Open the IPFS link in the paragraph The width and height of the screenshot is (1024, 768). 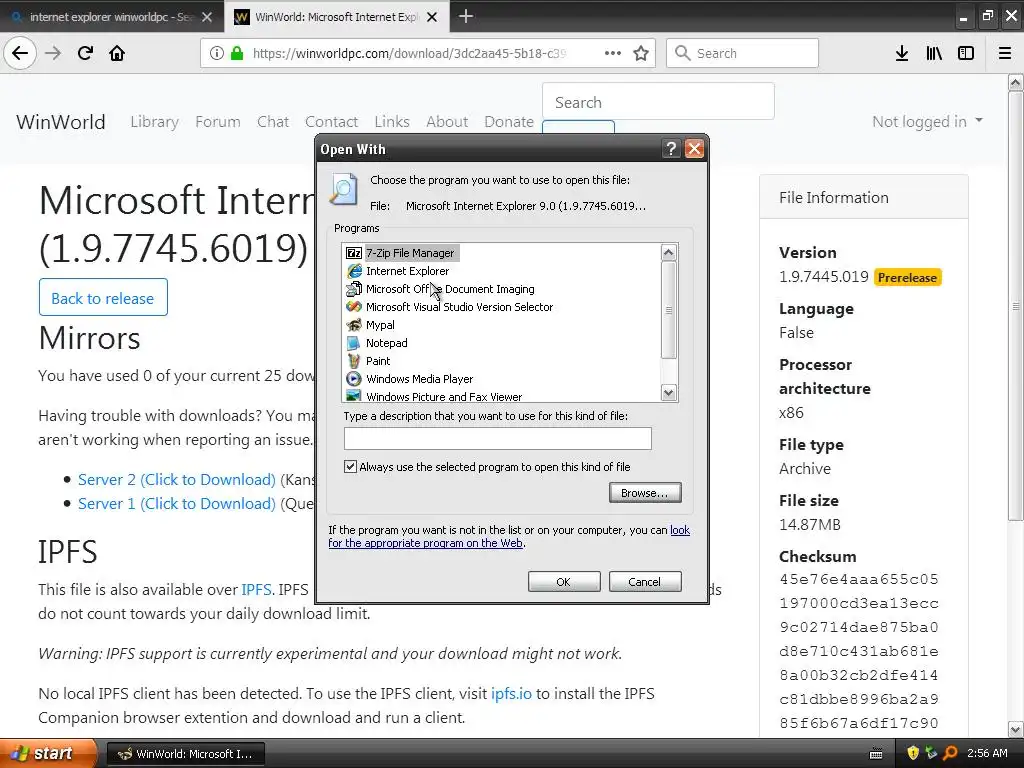[256, 589]
